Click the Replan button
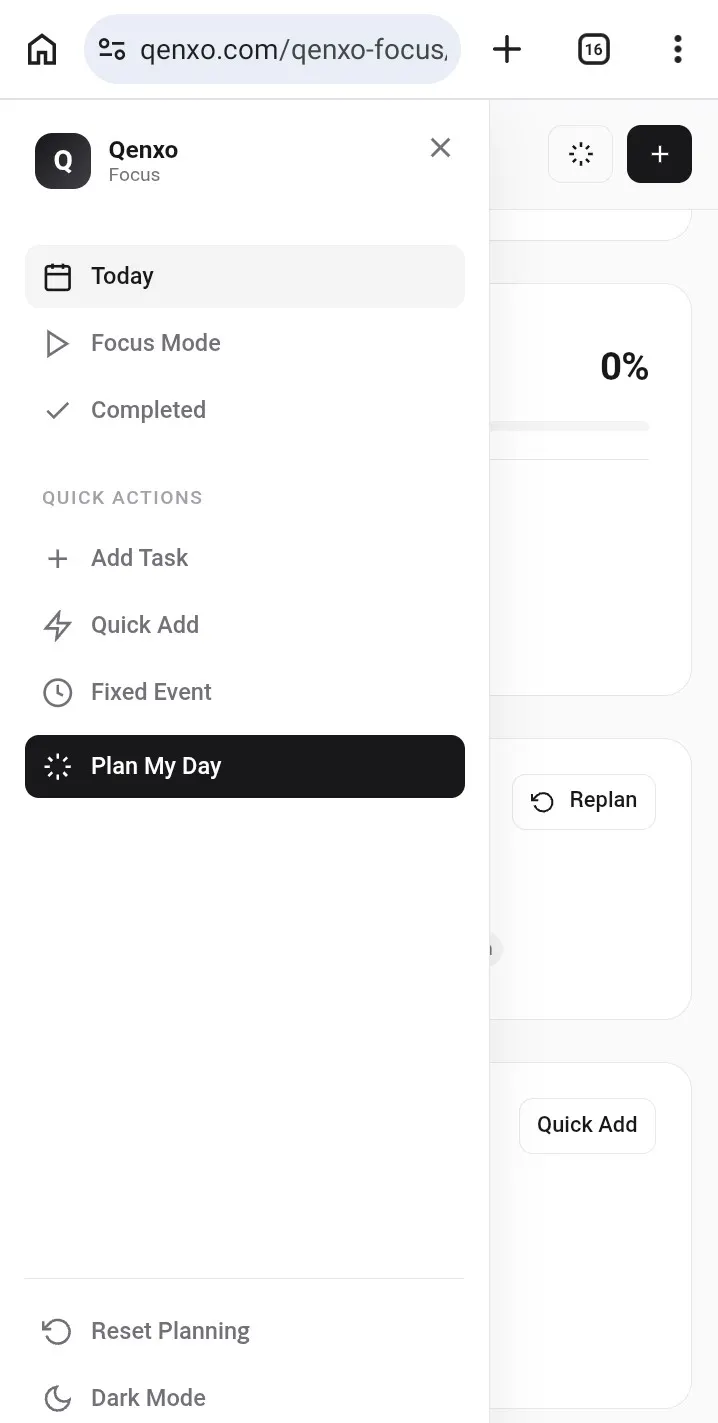 pyautogui.click(x=584, y=801)
